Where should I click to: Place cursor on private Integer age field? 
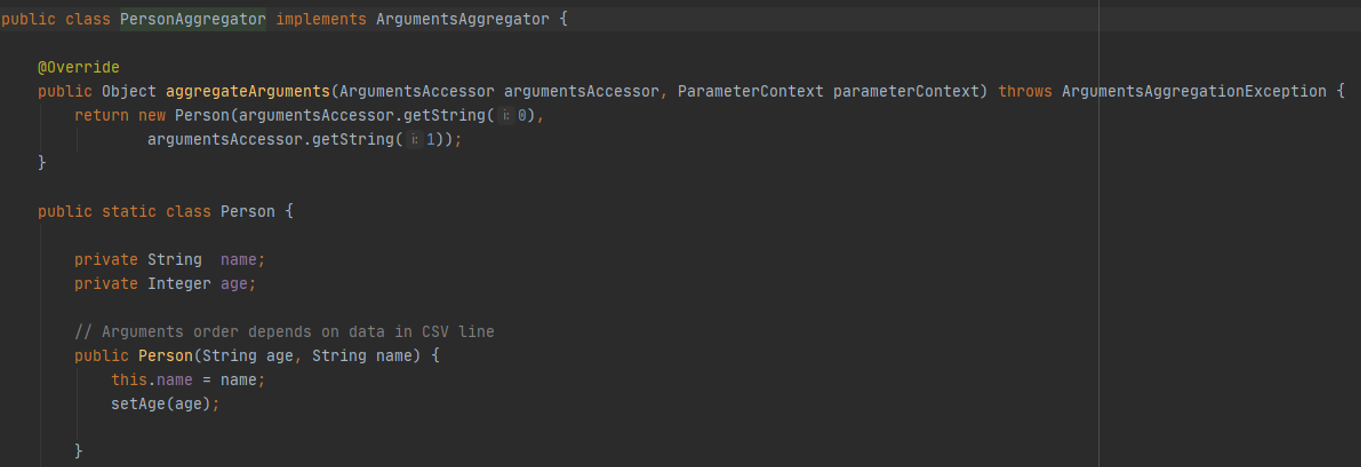tap(237, 283)
